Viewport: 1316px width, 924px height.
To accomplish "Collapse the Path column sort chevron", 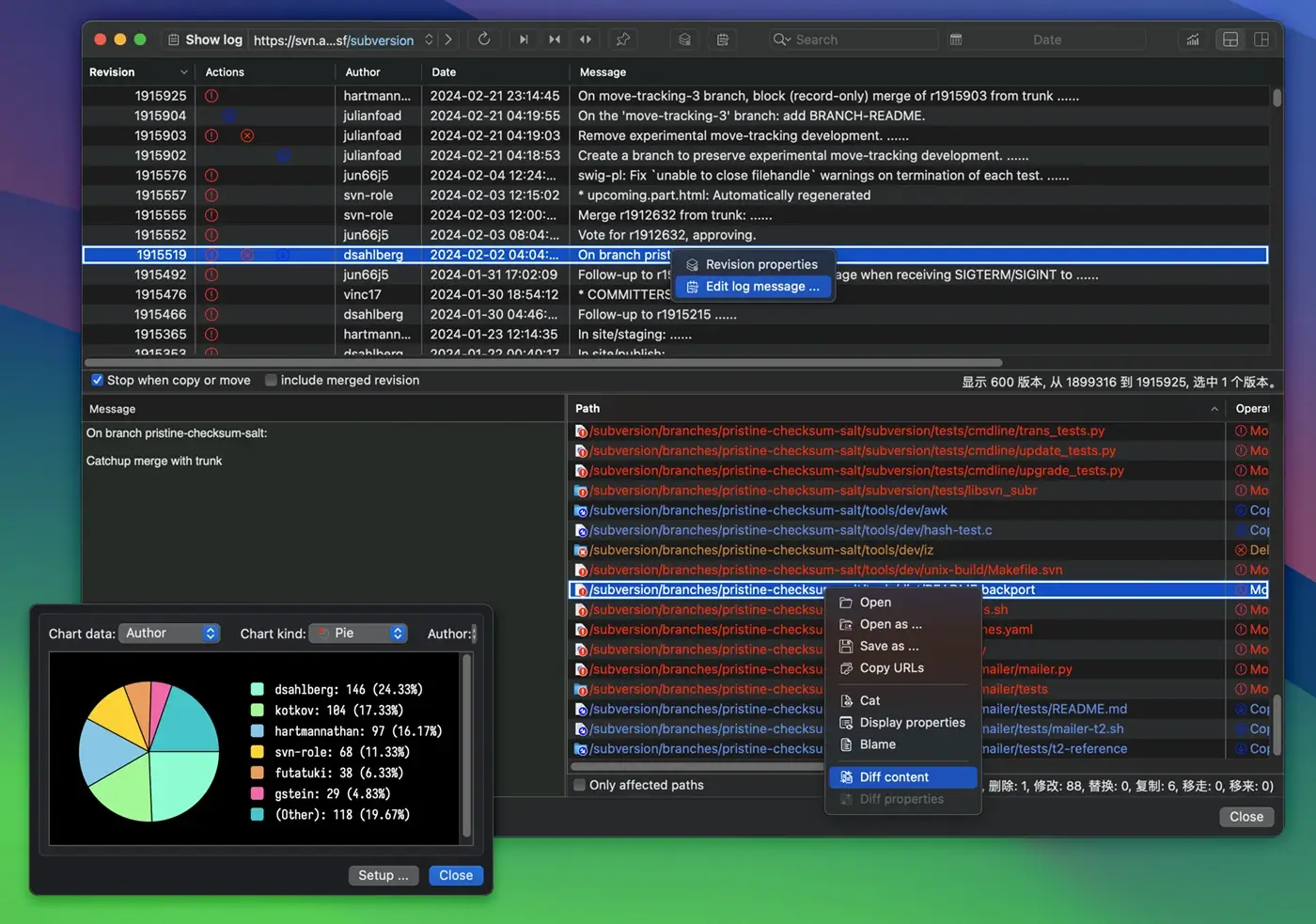I will click(x=1213, y=408).
